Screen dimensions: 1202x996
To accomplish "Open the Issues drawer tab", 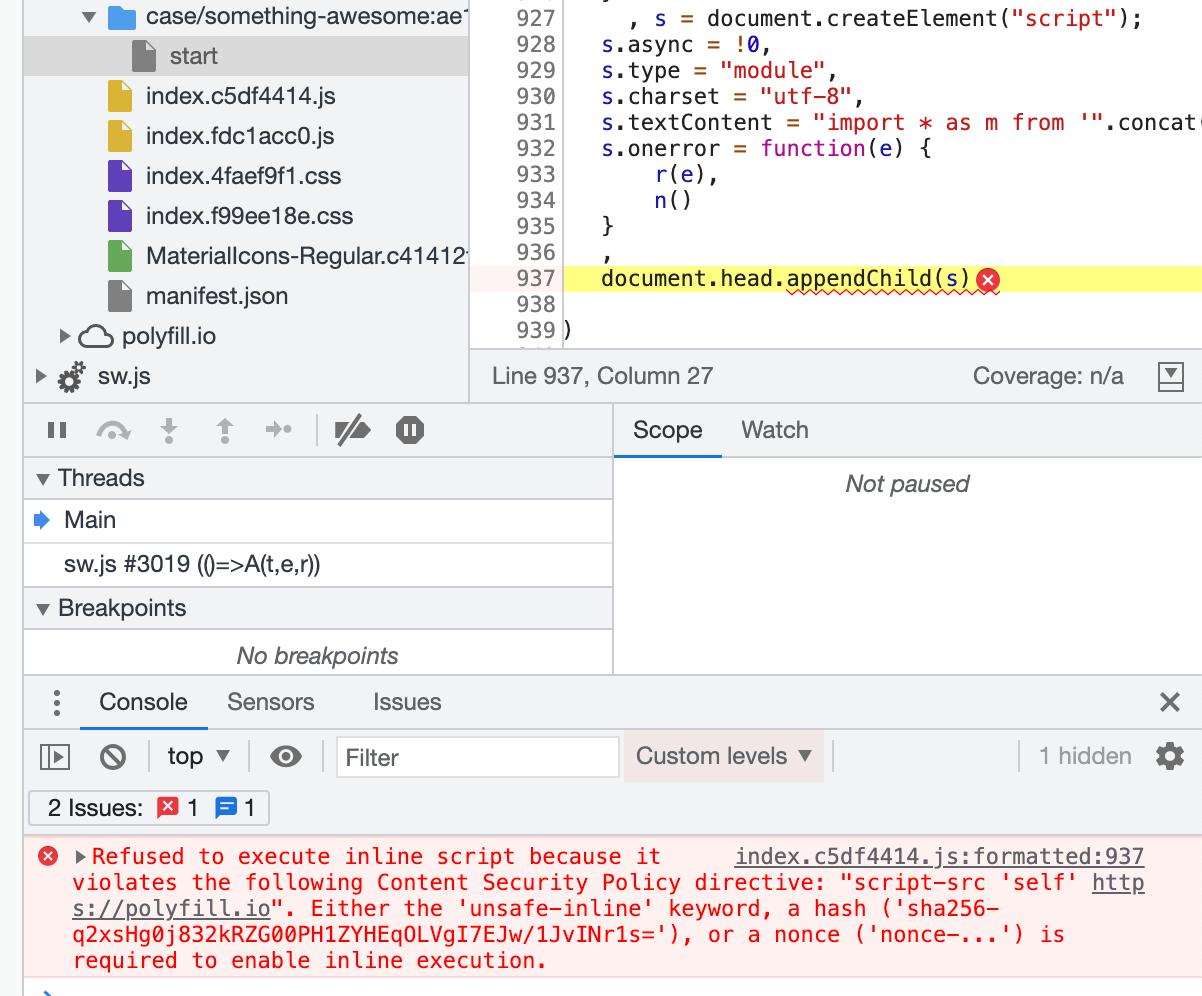I will pos(407,702).
